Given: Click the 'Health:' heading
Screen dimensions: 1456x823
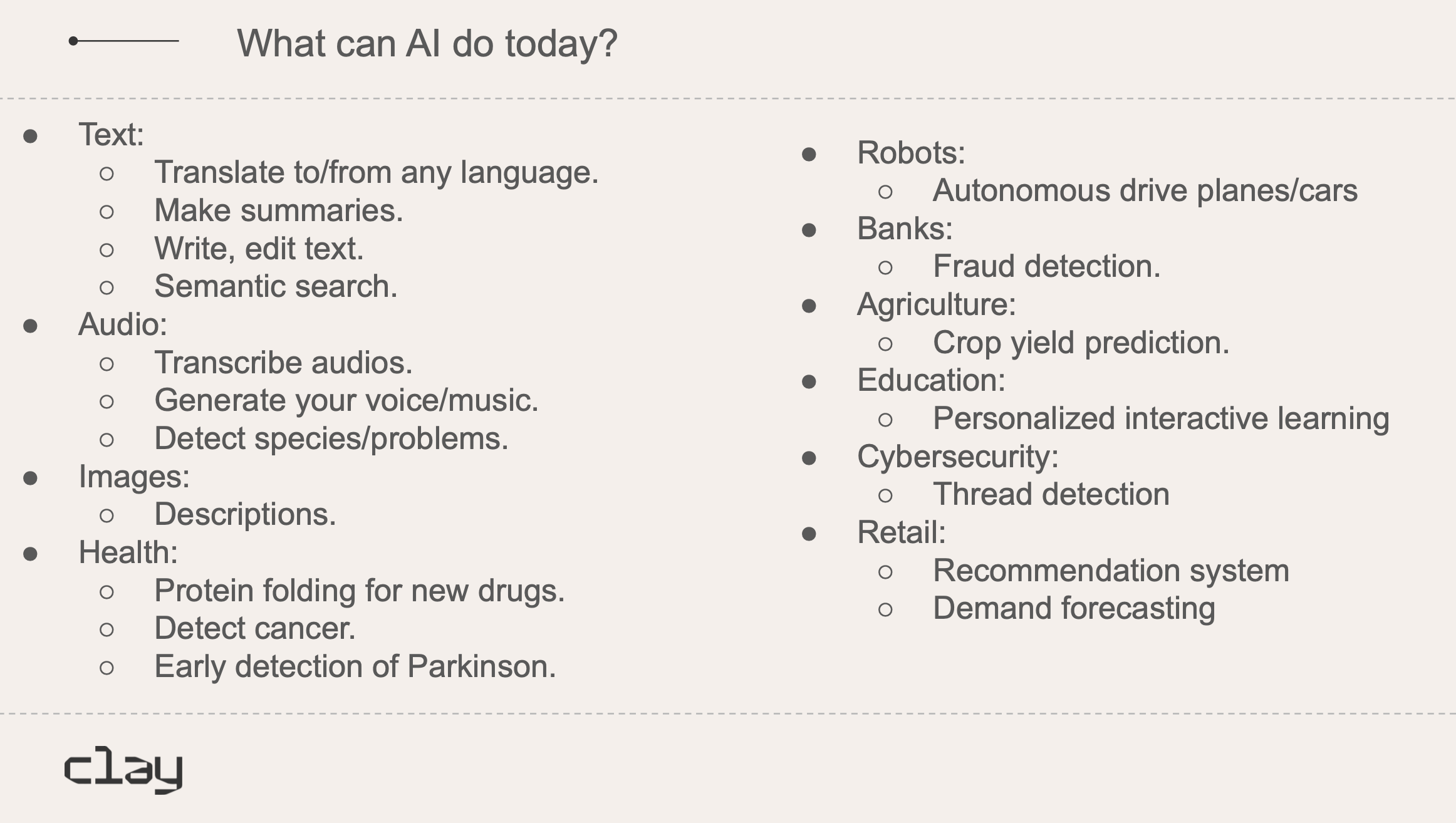Looking at the screenshot, I should pos(128,552).
